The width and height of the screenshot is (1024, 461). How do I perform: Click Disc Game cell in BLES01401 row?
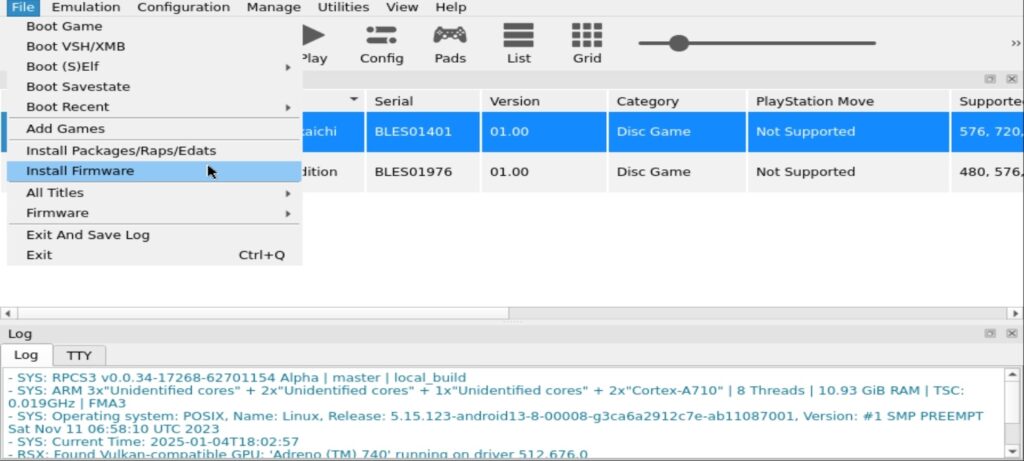(x=677, y=132)
